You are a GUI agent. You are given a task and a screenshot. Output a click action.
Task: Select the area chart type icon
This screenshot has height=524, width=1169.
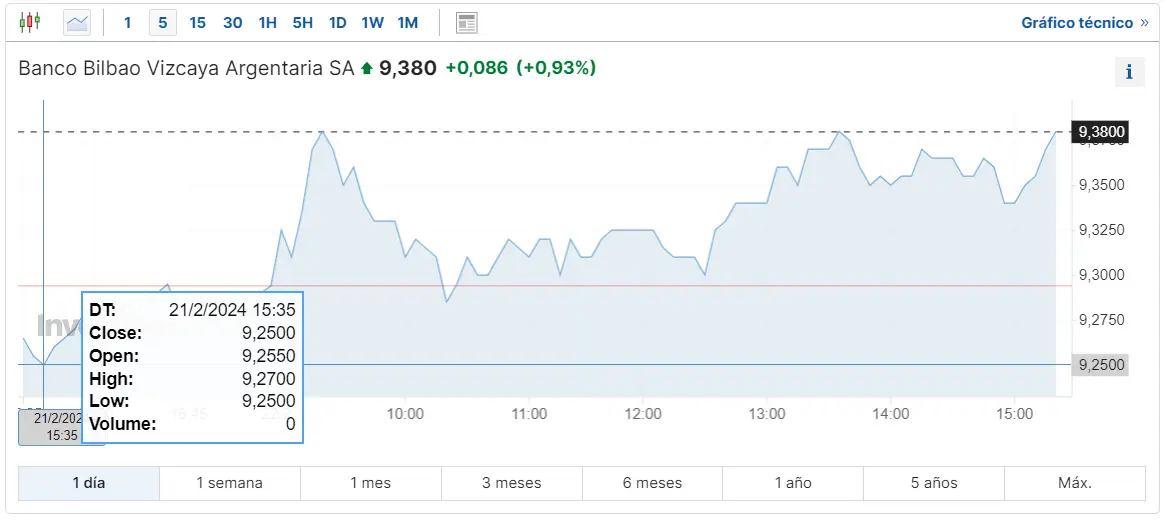(77, 22)
